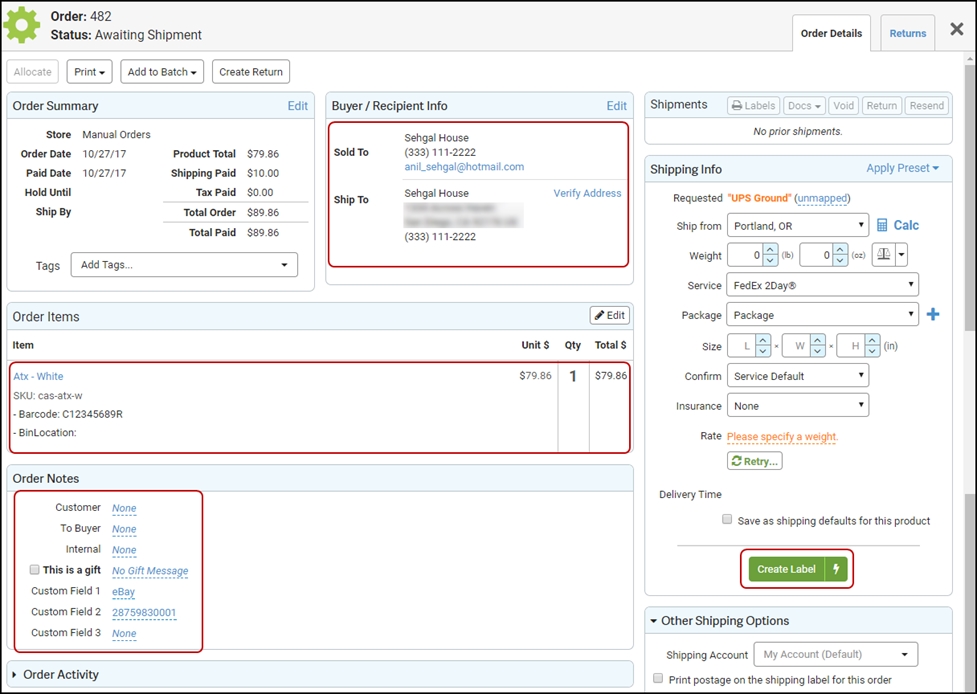
Task: Click the Void button in Shipments
Action: (843, 106)
